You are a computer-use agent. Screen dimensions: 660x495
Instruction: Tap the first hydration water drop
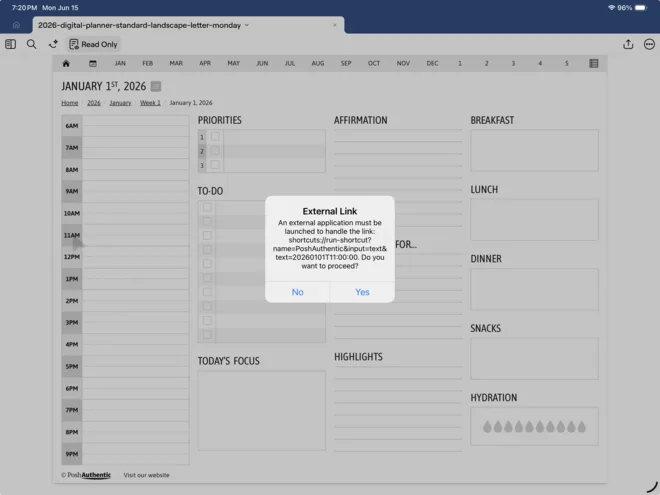tap(487, 427)
